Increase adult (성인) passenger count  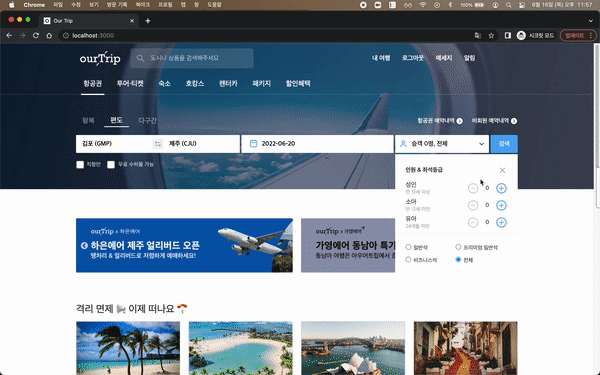pos(501,188)
